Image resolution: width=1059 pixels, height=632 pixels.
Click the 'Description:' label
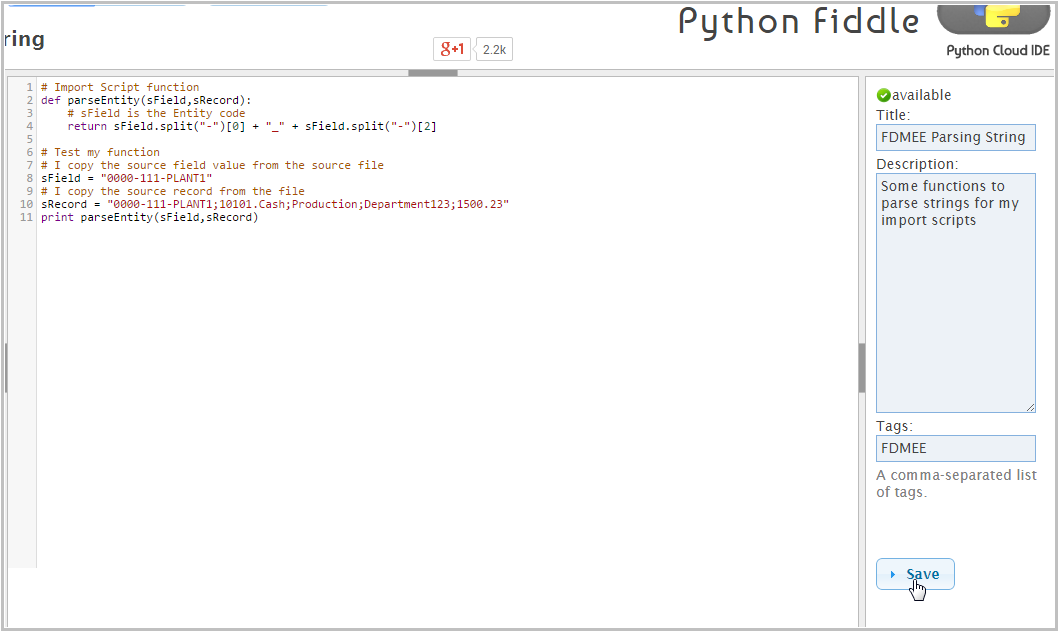point(916,164)
